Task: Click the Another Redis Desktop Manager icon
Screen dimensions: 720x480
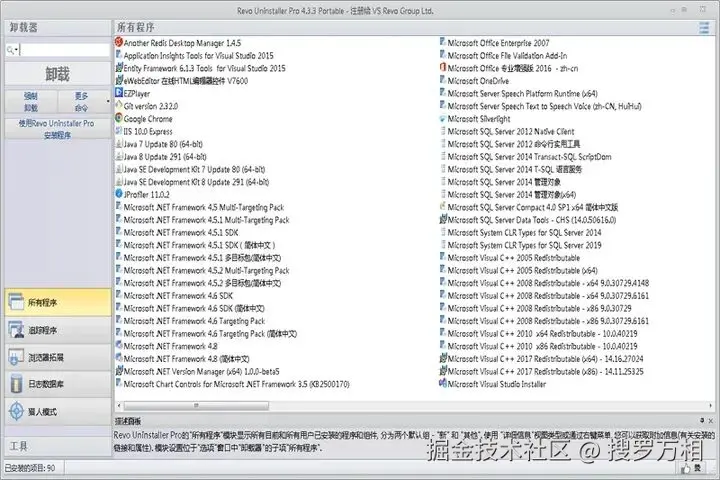Action: coord(119,42)
